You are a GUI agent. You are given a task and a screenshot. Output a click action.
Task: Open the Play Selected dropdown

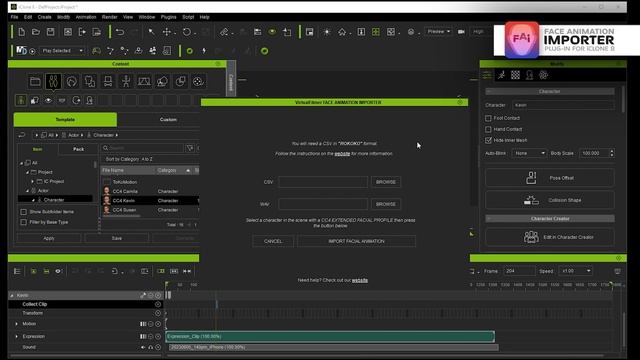click(62, 51)
